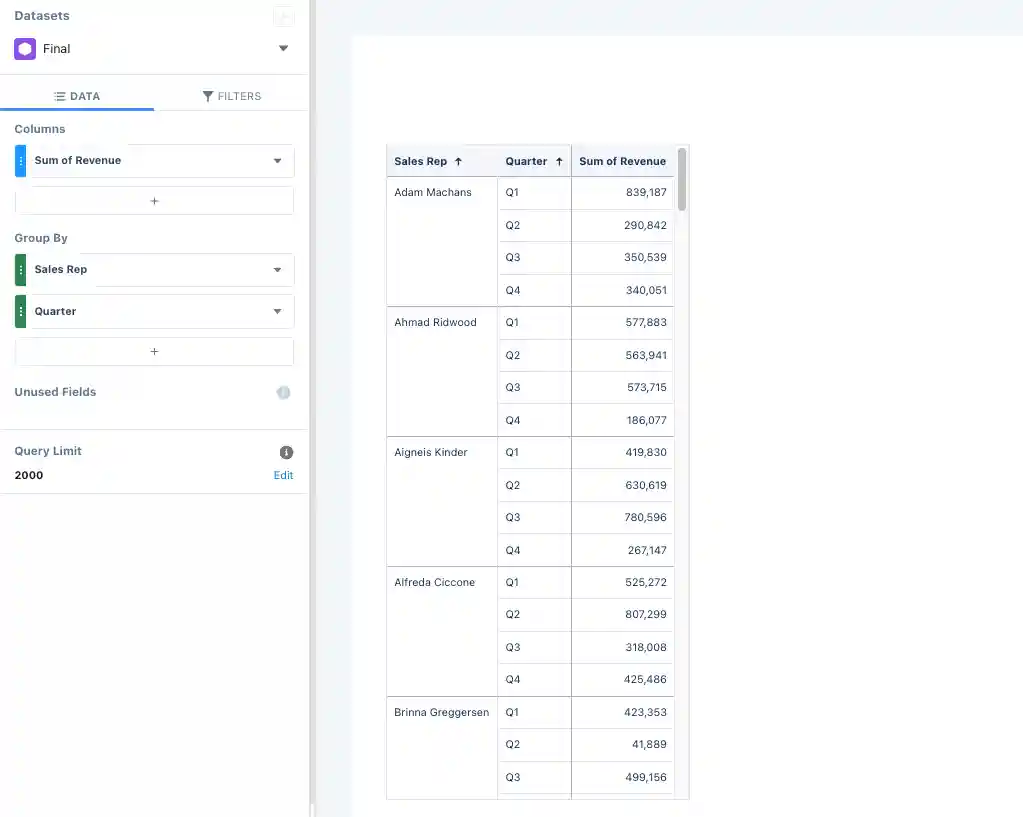Image resolution: width=1023 pixels, height=817 pixels.
Task: Grab the blue Sum of Revenue handle
Action: pos(21,161)
